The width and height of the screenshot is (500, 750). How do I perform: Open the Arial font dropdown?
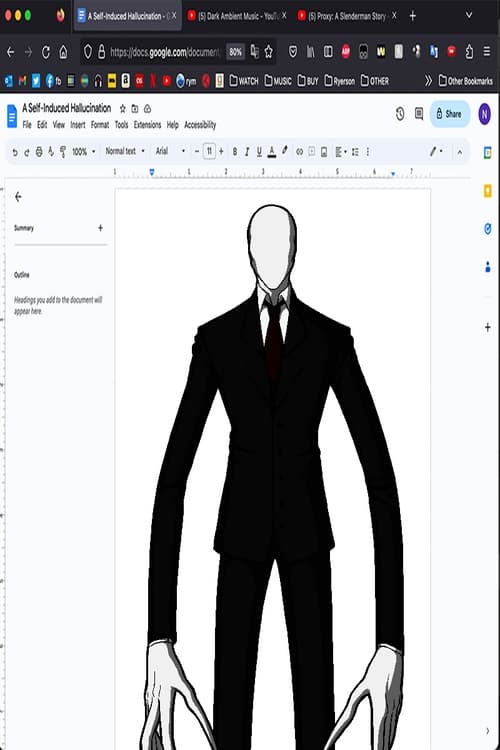(x=170, y=151)
